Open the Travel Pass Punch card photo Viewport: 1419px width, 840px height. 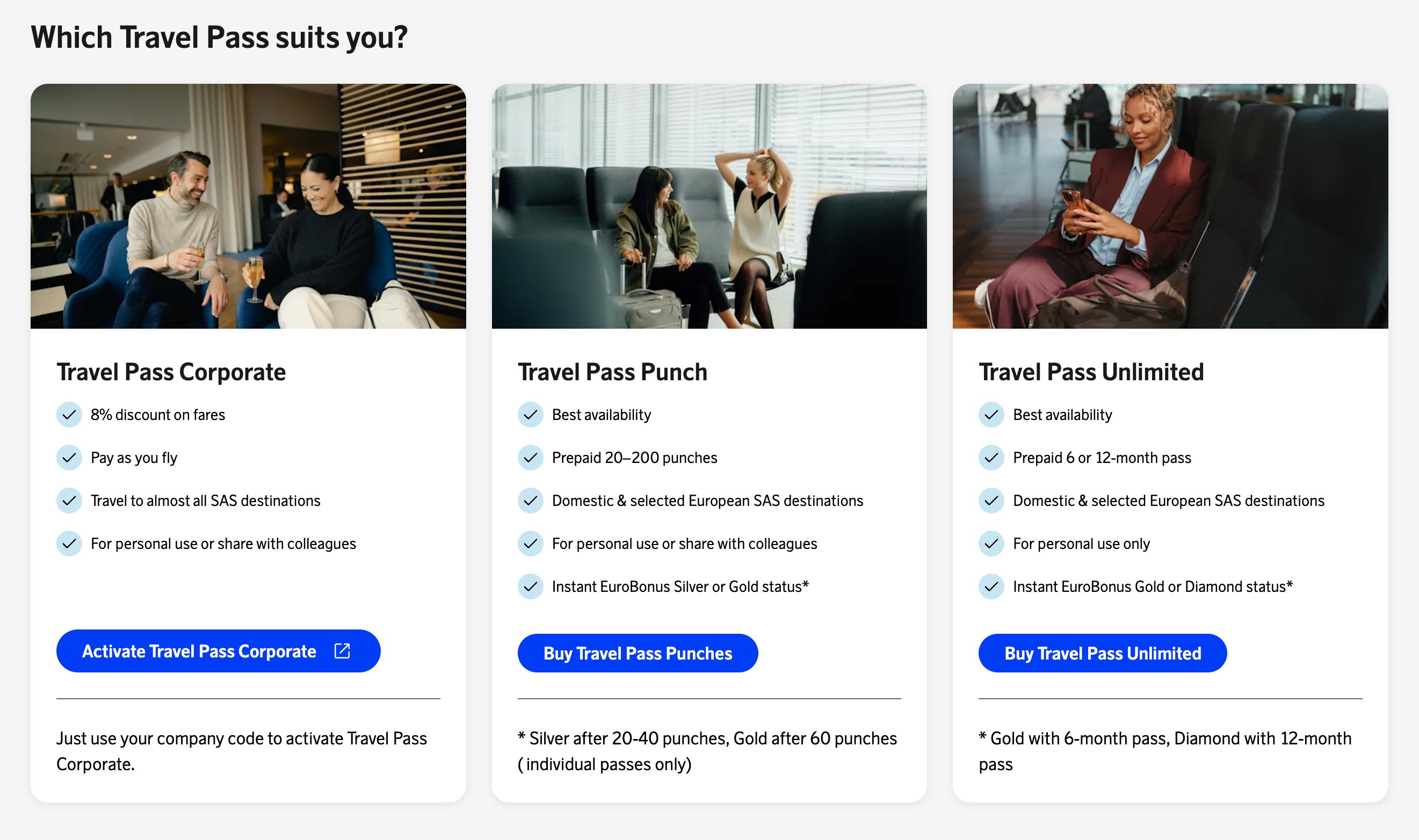click(708, 206)
